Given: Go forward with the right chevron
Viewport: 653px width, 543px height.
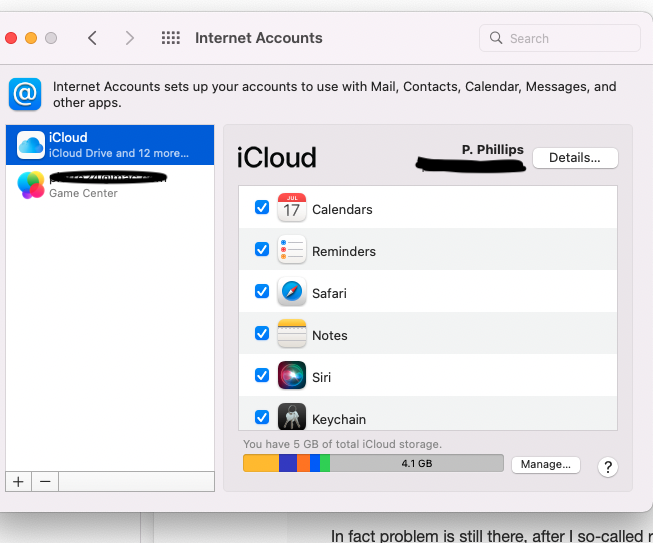Looking at the screenshot, I should coord(130,38).
